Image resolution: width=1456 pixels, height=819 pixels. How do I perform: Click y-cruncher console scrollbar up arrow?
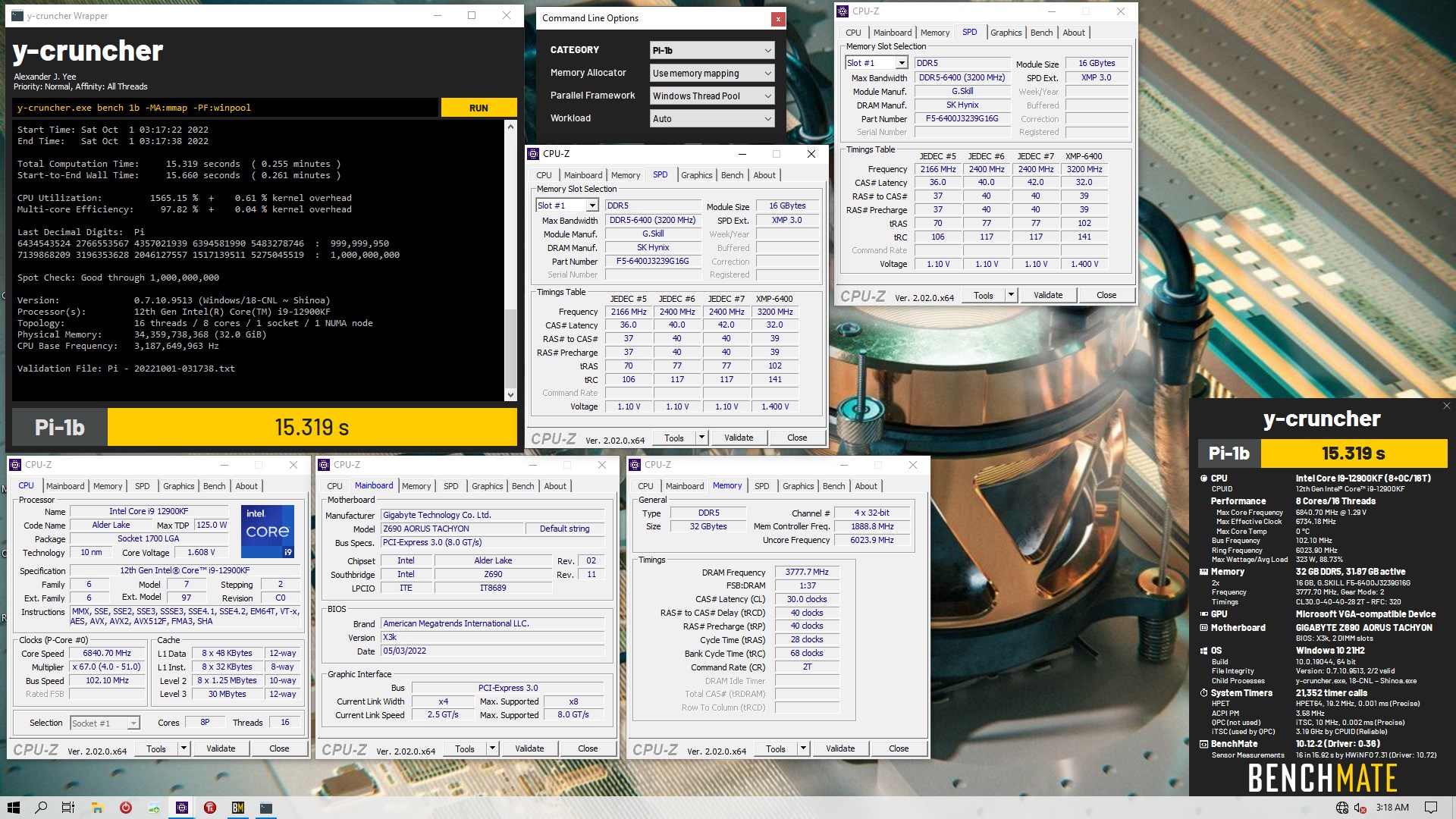510,127
